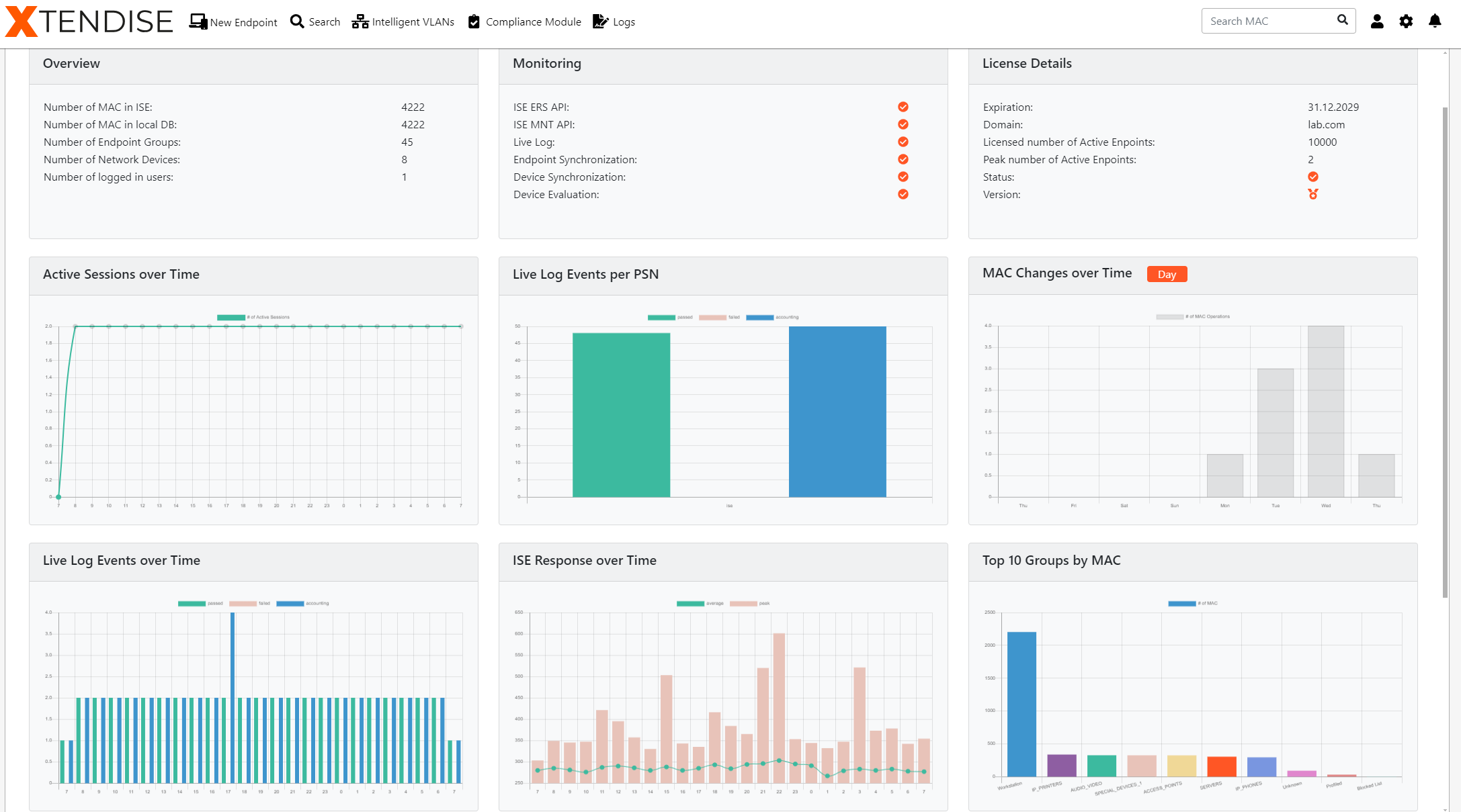
Task: Toggle the peak legend in ISE Response chart
Action: pos(743,603)
